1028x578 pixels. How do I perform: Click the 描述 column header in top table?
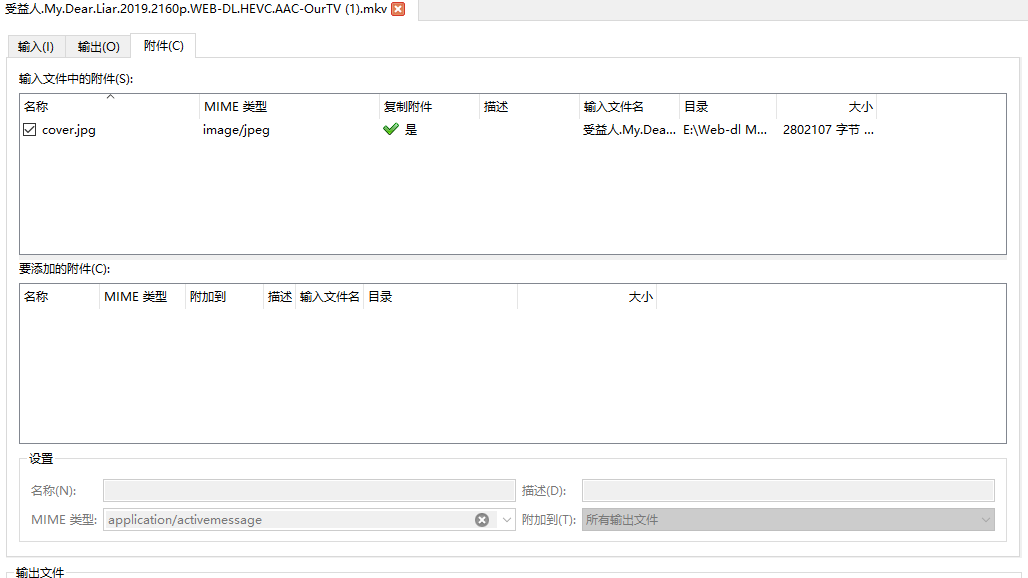coord(530,107)
